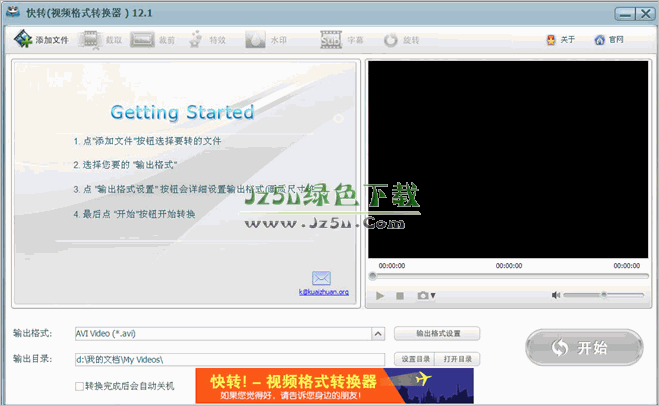
Task: Visit the 官网 home icon
Action: [x=599, y=40]
